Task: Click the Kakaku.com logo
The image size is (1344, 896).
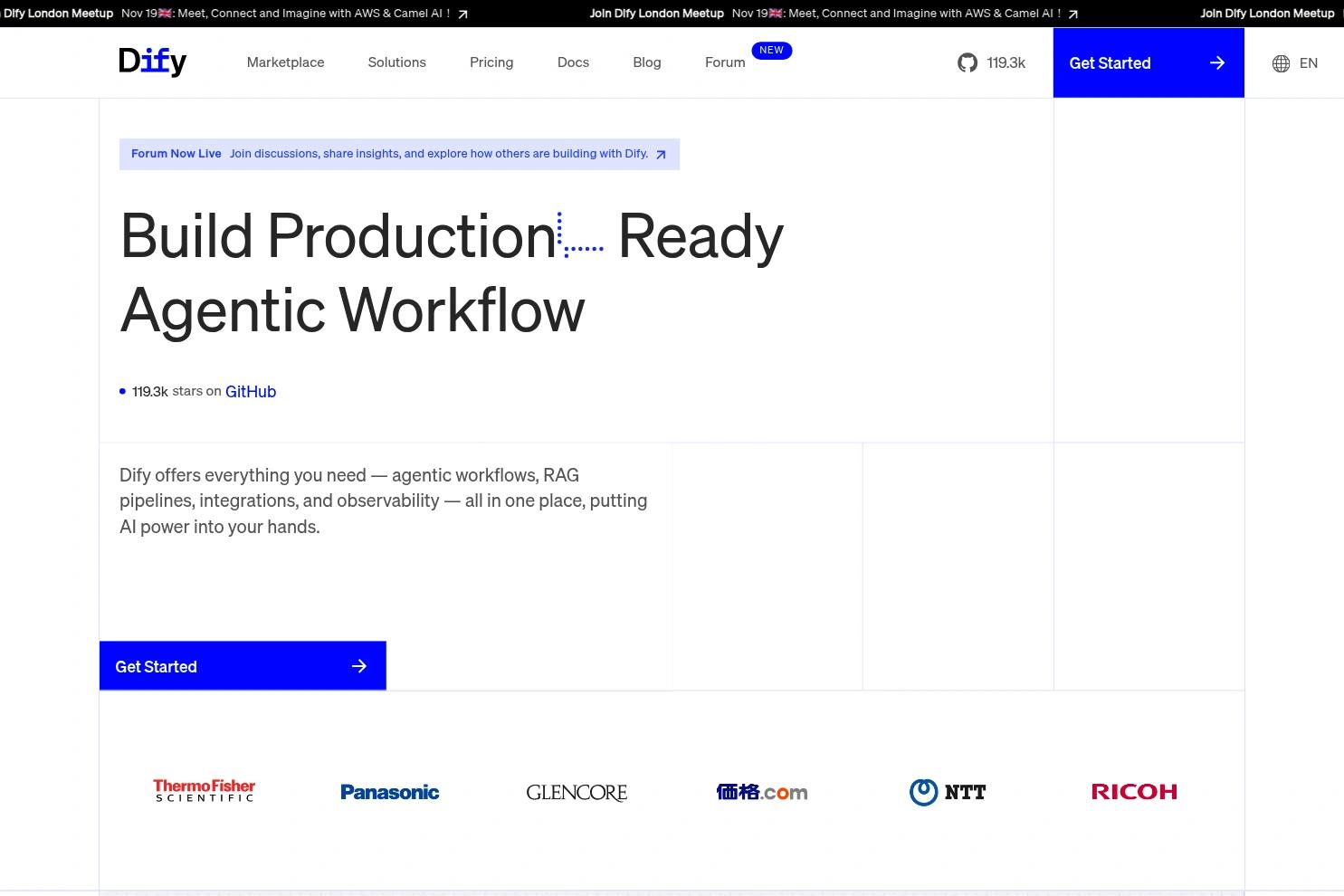Action: (762, 792)
